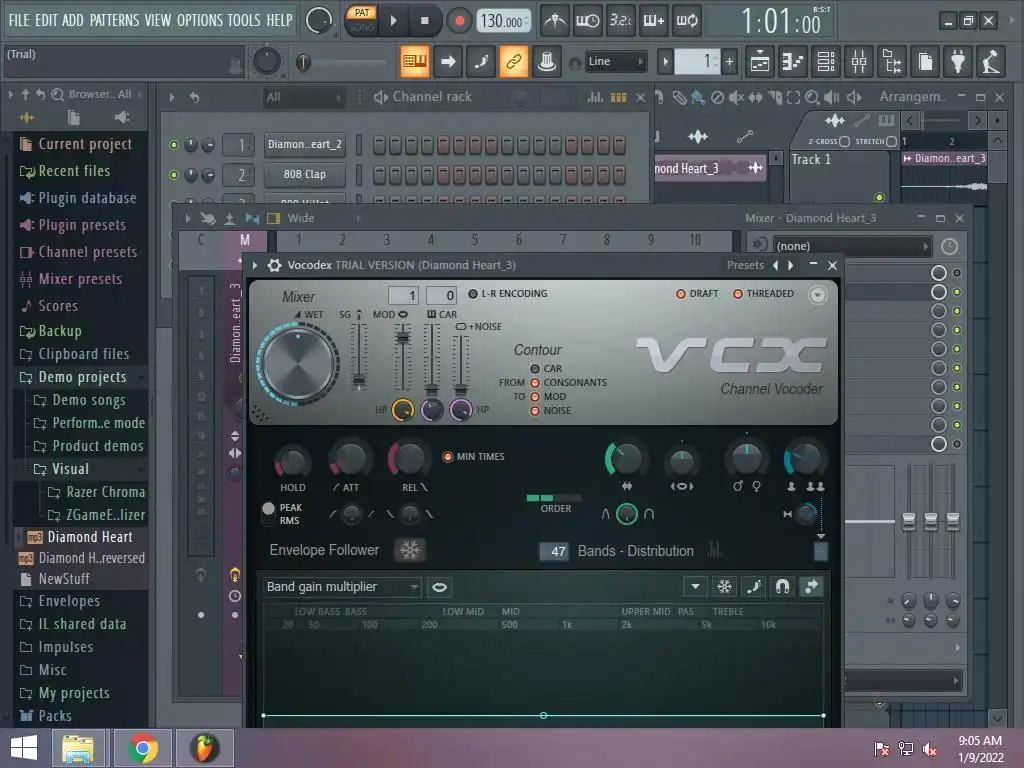Enable wait for input to start playing
This screenshot has width=1024, height=768.
pos(587,21)
